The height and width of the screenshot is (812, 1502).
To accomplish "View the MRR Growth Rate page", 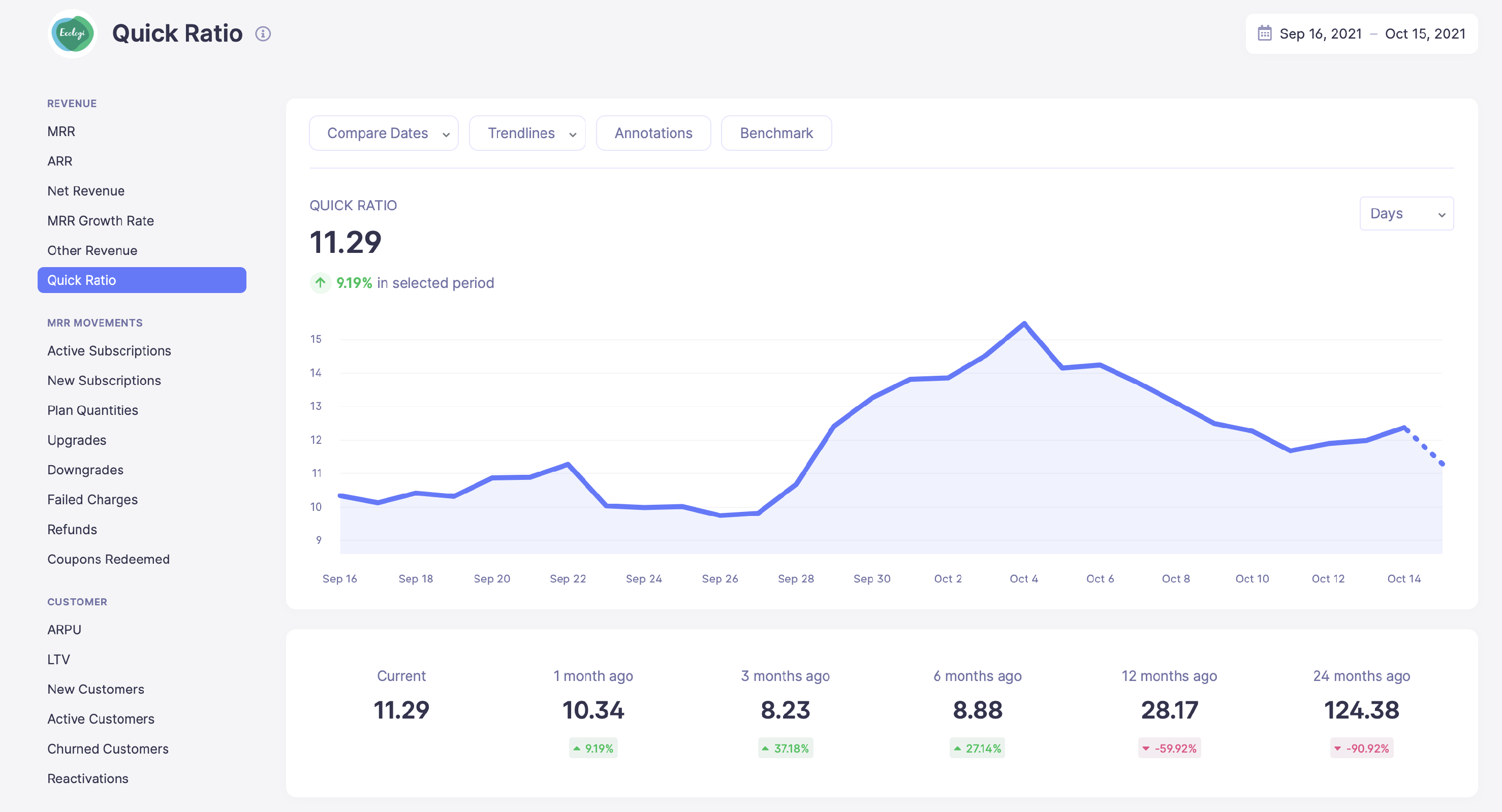I will click(x=100, y=220).
